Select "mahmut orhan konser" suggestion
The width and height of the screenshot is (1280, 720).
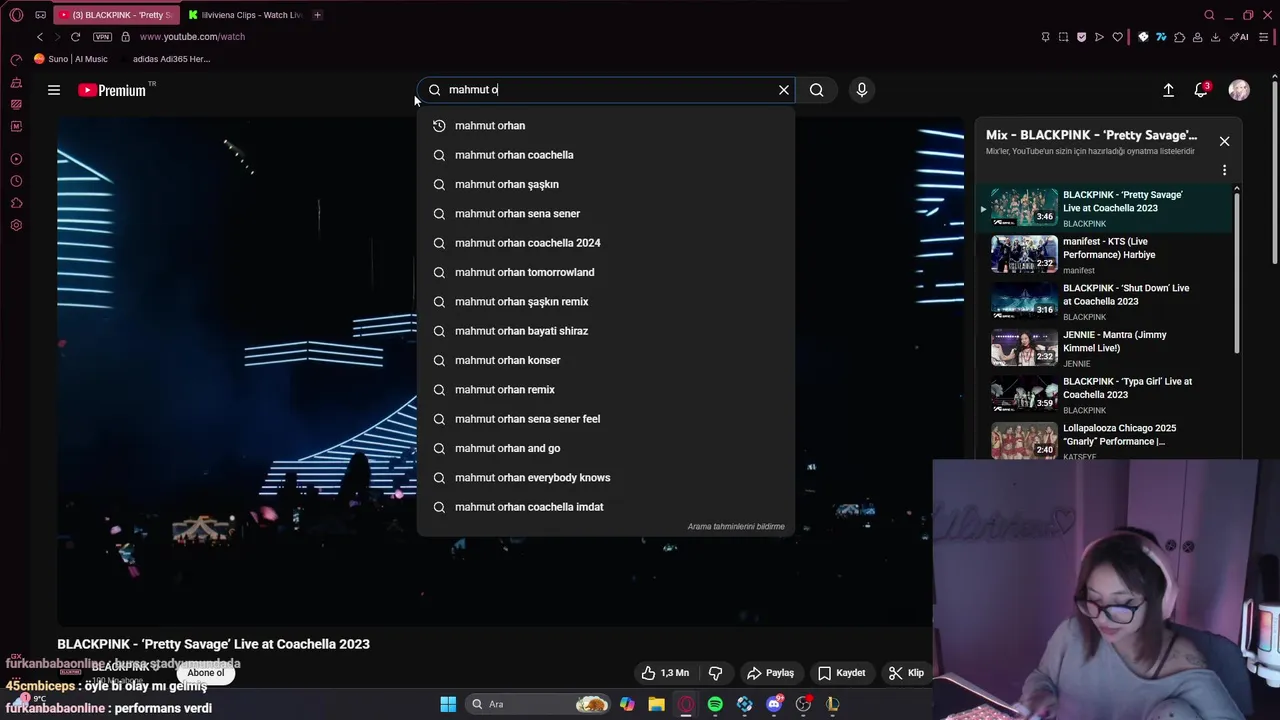606,360
